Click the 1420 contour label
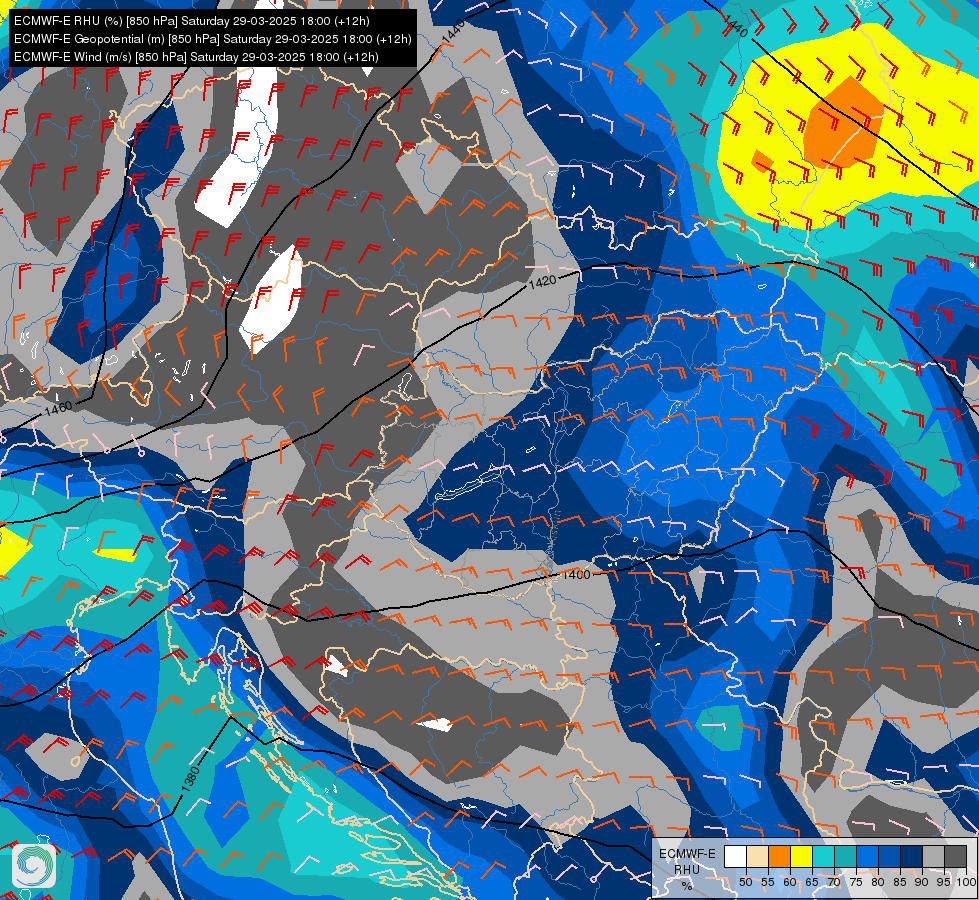Screen dimensions: 979x900 coord(542,282)
